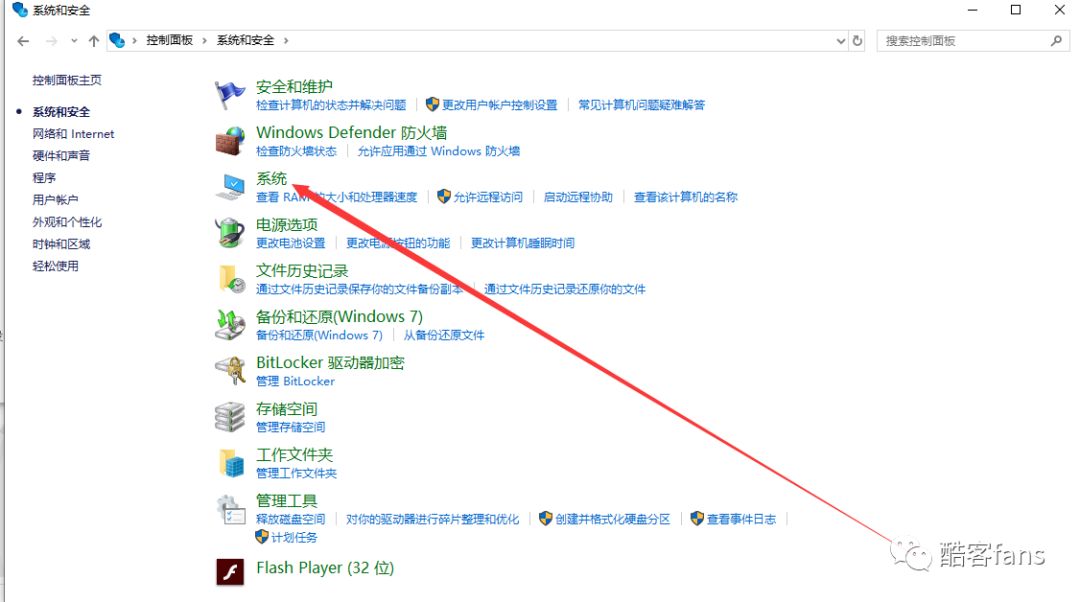This screenshot has width=1080, height=602.
Task: Open 用户帐户 category in sidebar
Action: [55, 200]
